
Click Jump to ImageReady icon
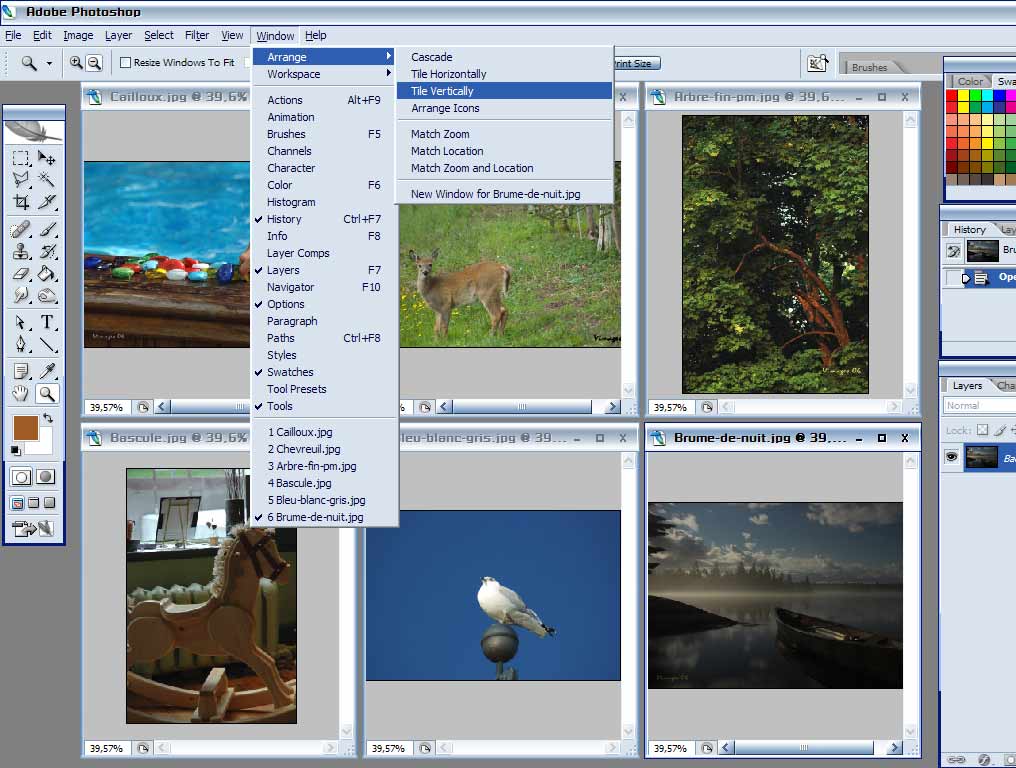(33, 529)
